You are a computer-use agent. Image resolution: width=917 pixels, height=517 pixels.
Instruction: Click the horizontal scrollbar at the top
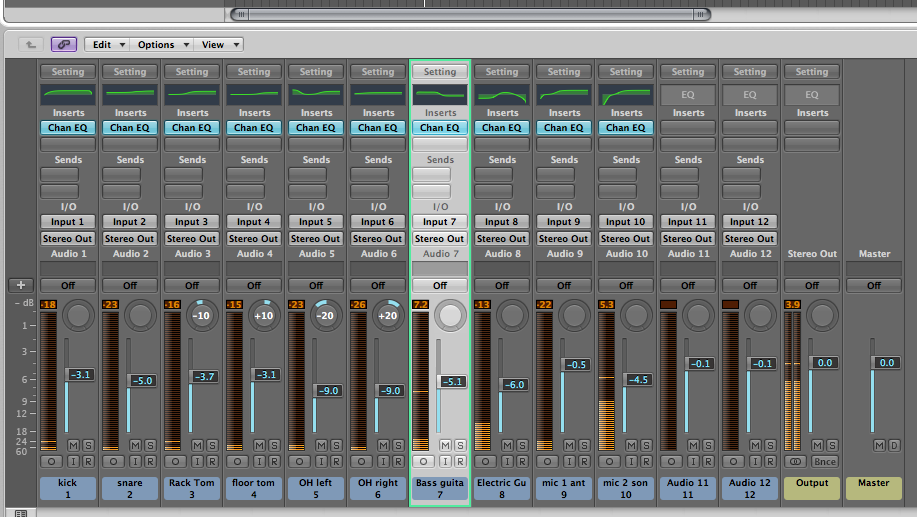click(470, 14)
